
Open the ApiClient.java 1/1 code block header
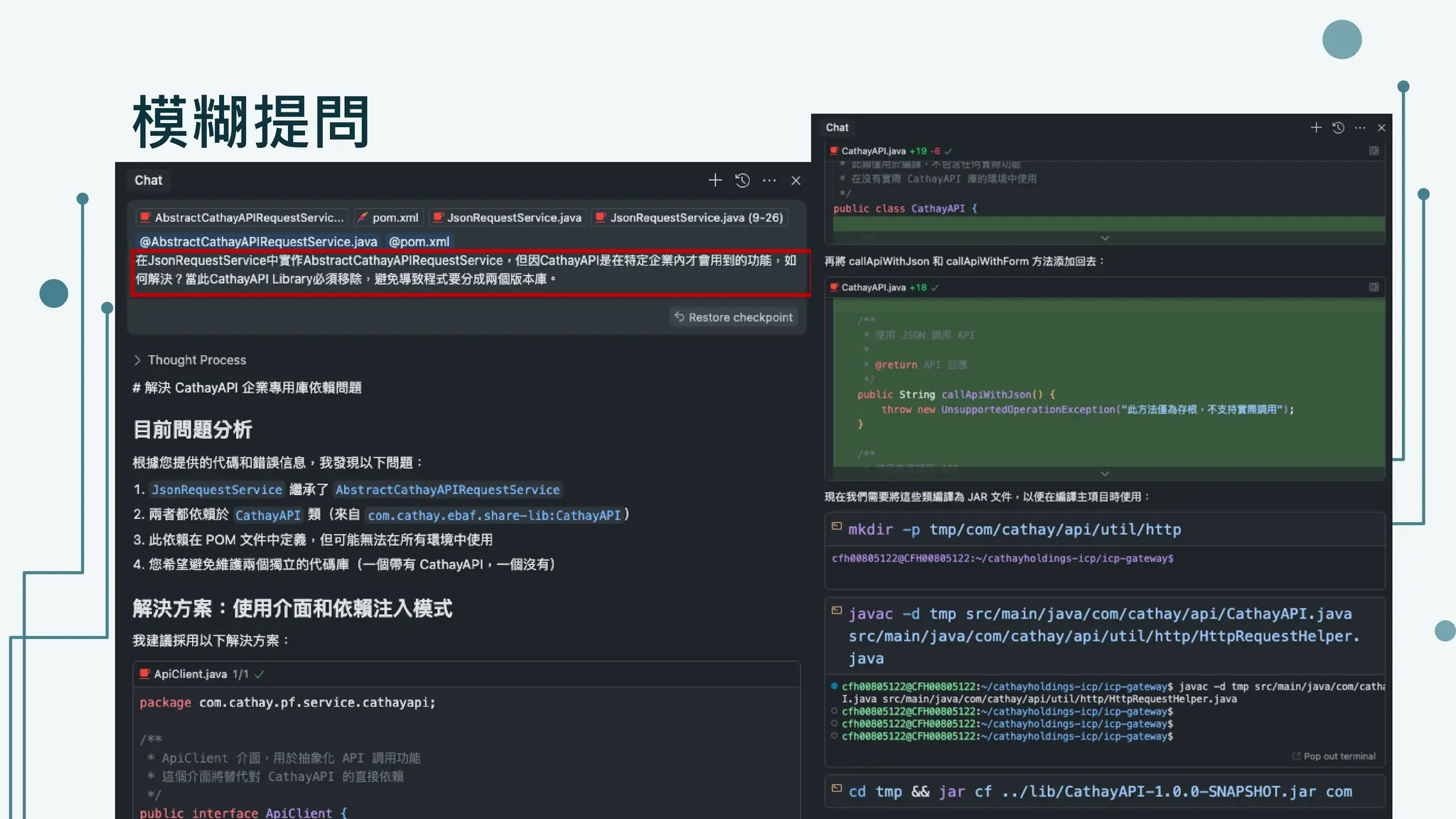(x=466, y=674)
